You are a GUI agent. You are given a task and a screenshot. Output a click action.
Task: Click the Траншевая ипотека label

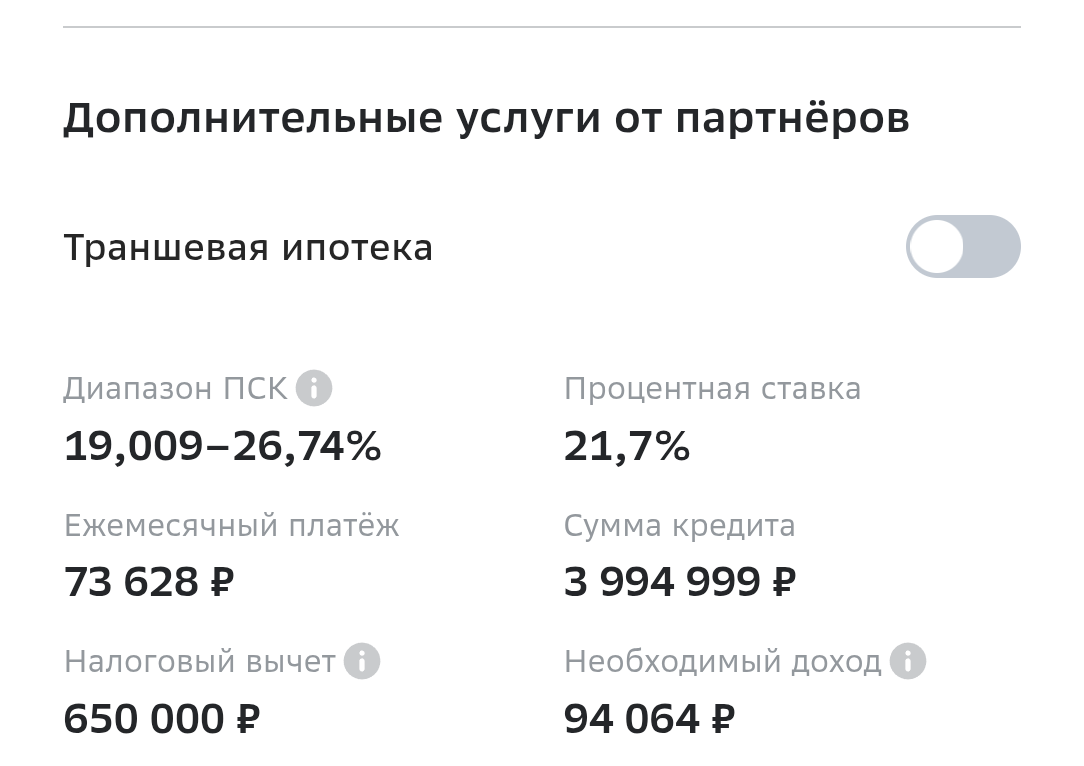pyautogui.click(x=248, y=248)
